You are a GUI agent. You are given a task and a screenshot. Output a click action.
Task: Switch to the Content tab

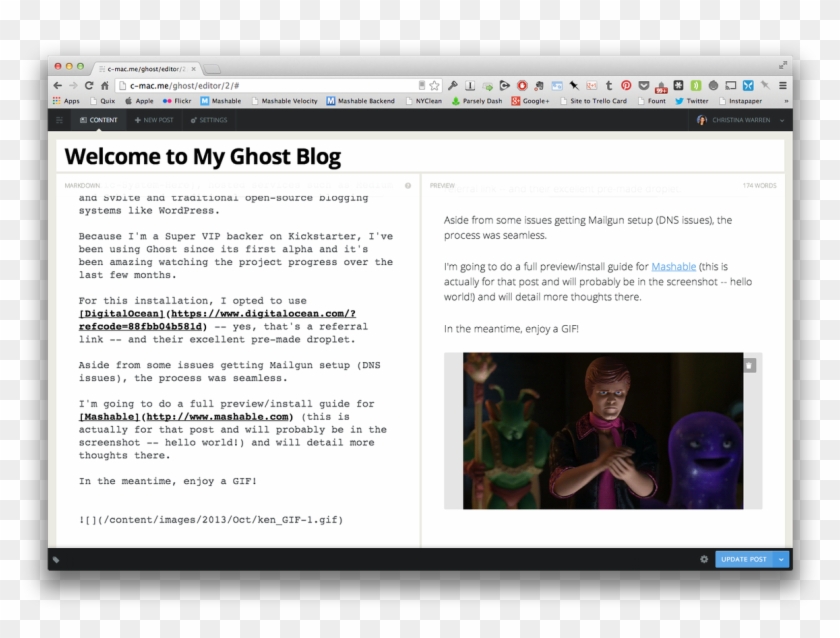[99, 120]
